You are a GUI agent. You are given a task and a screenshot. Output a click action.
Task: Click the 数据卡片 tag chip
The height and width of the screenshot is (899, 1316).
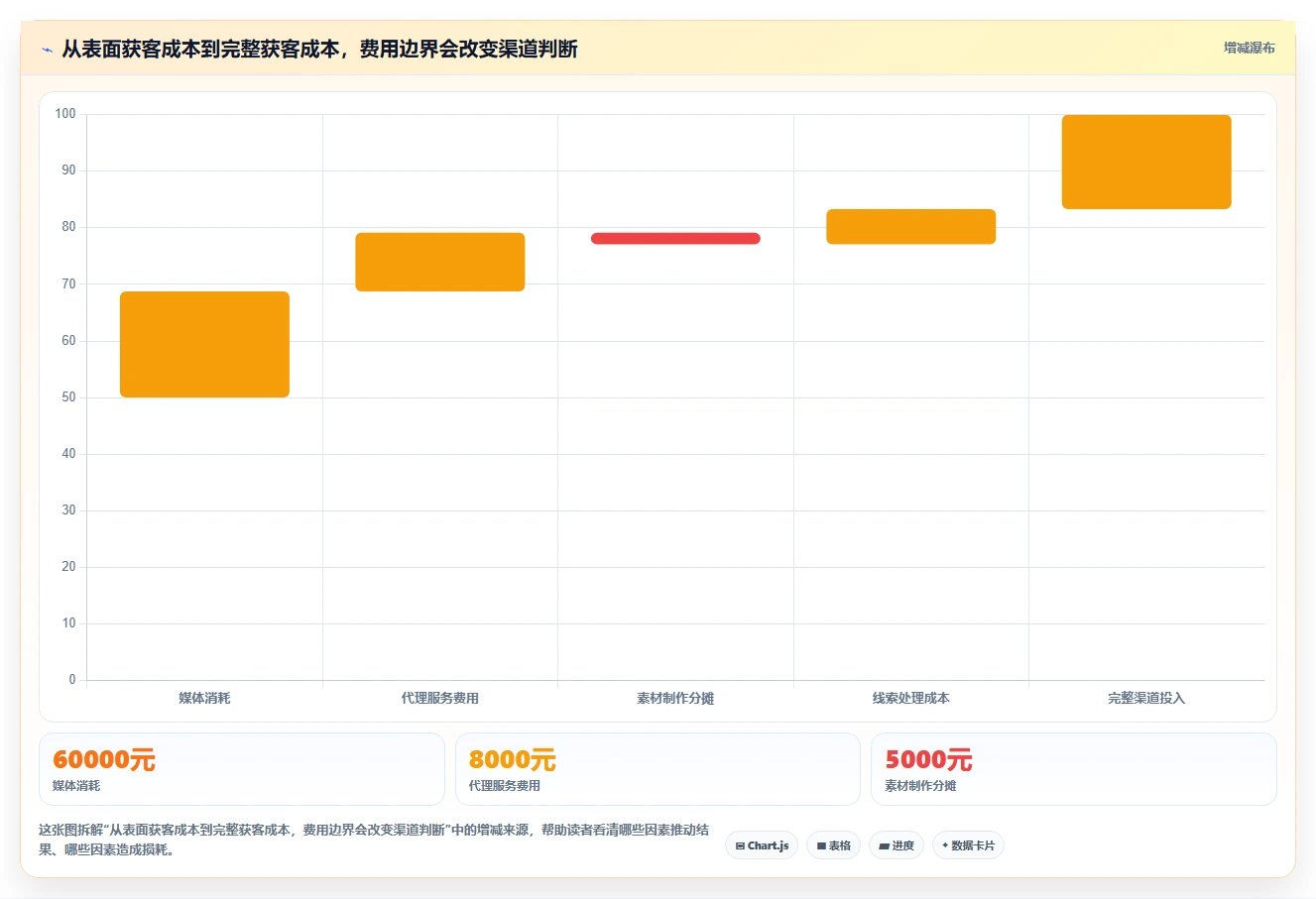[x=968, y=845]
